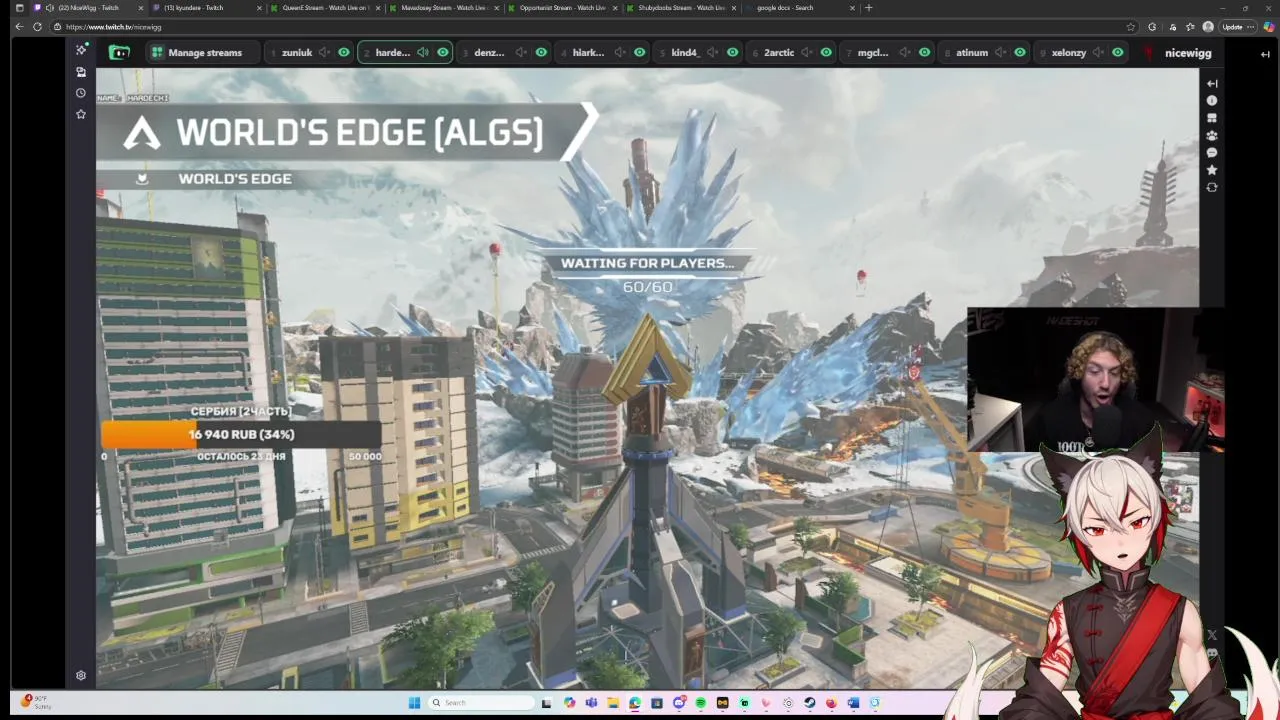Hide the zunluk stream with eye icon
Image resolution: width=1280 pixels, height=720 pixels.
click(x=344, y=52)
